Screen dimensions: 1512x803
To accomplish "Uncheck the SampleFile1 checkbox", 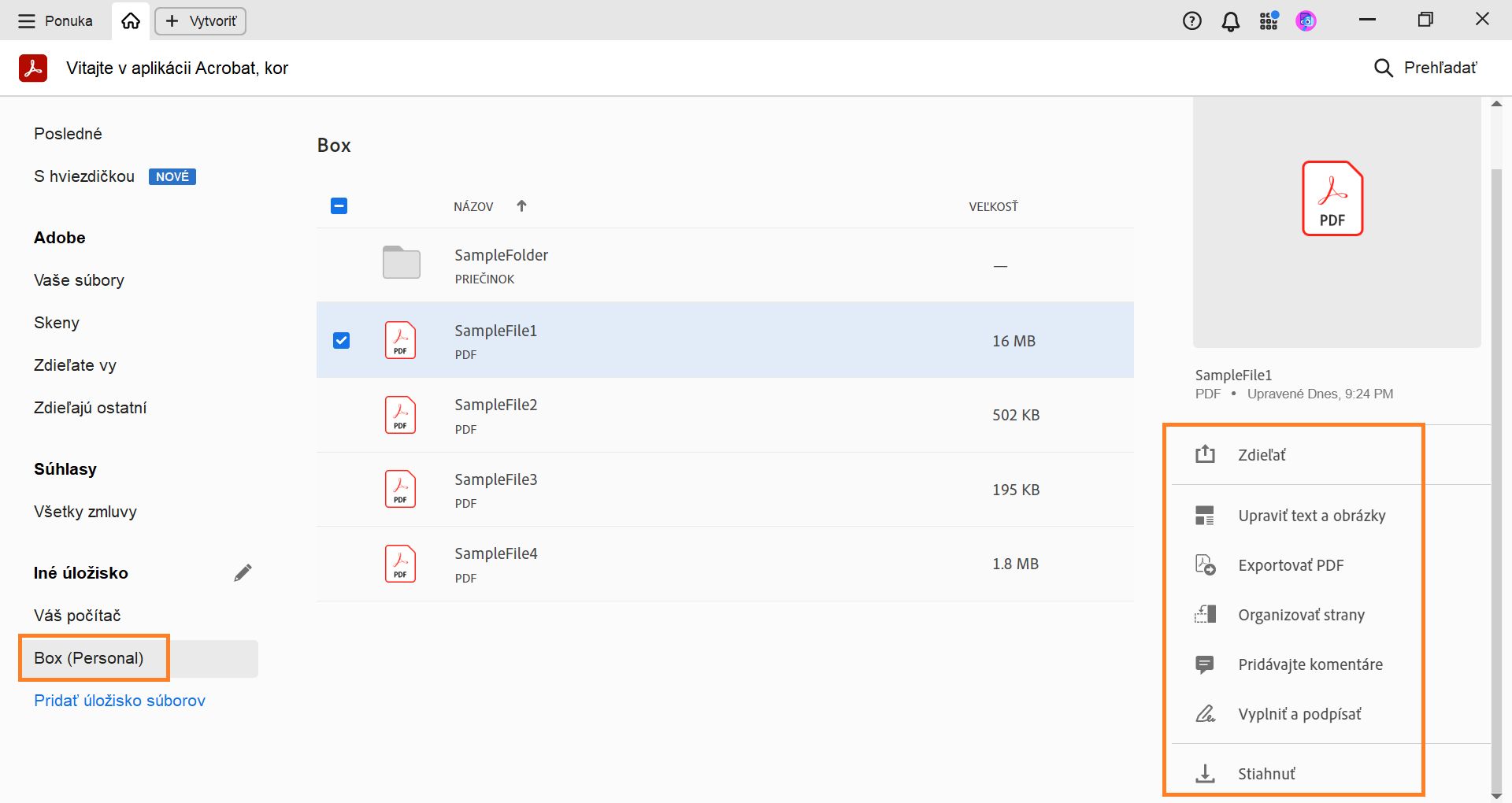I will [x=341, y=340].
